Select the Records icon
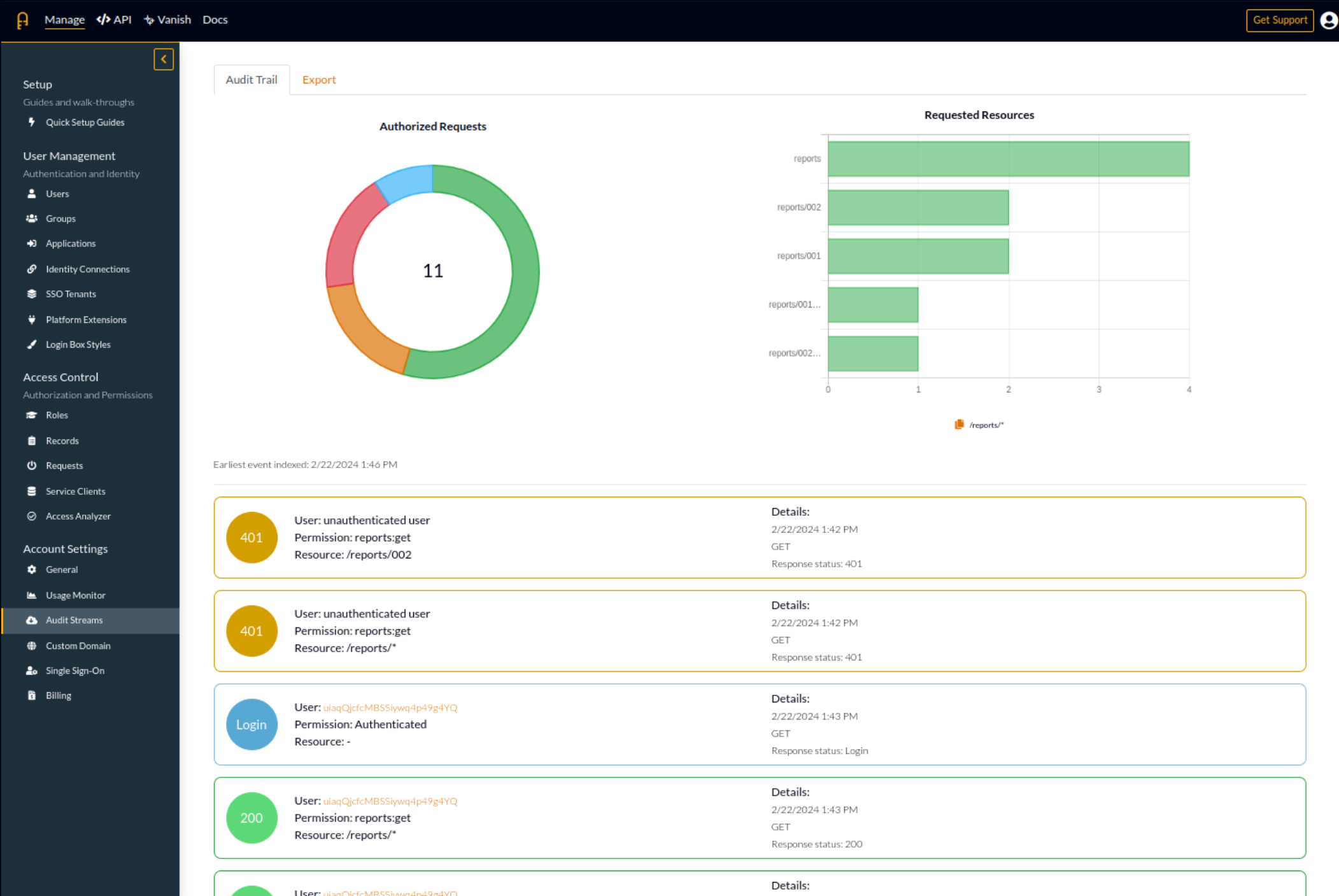1339x896 pixels. [32, 440]
